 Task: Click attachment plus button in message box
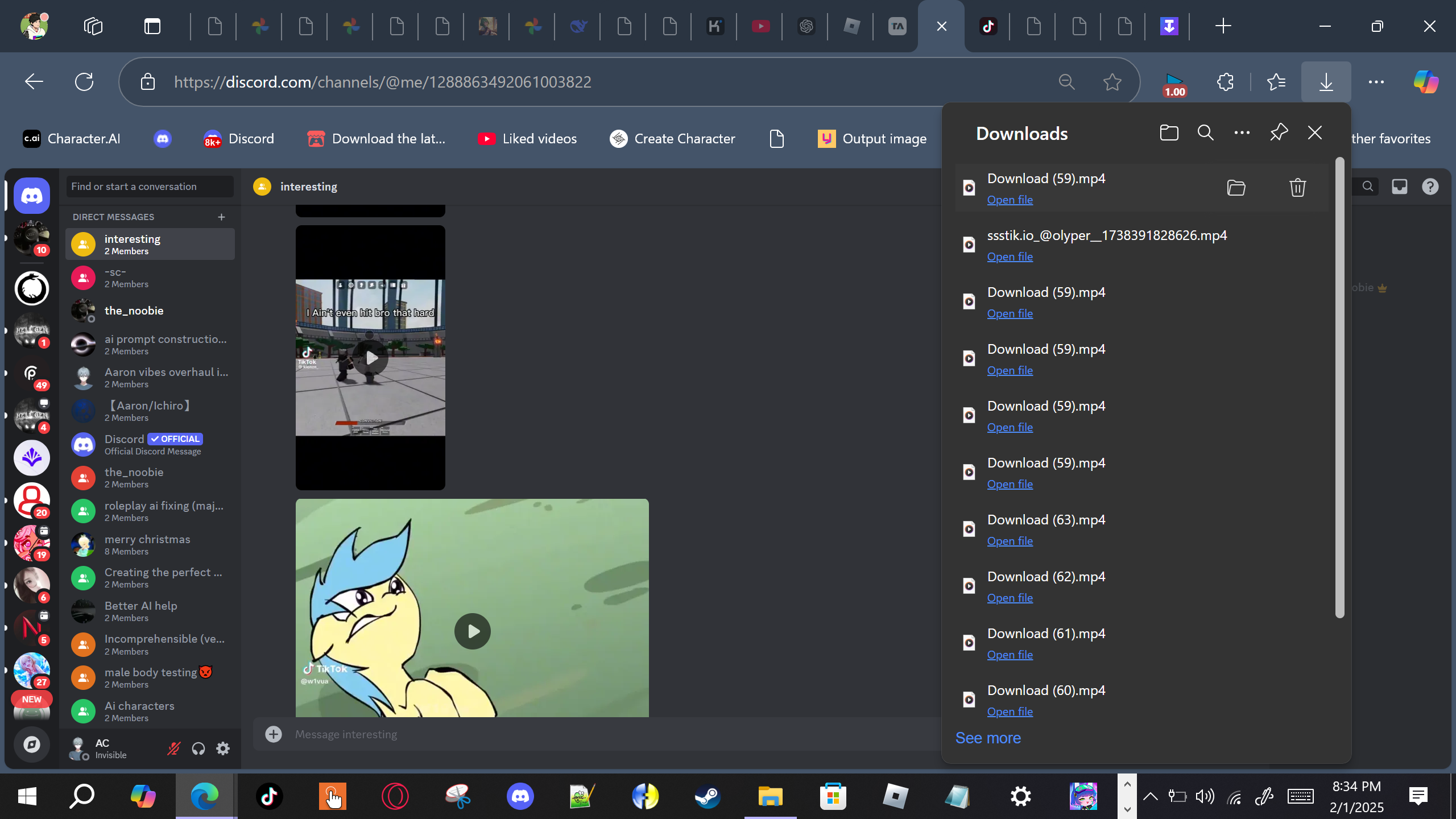click(274, 734)
